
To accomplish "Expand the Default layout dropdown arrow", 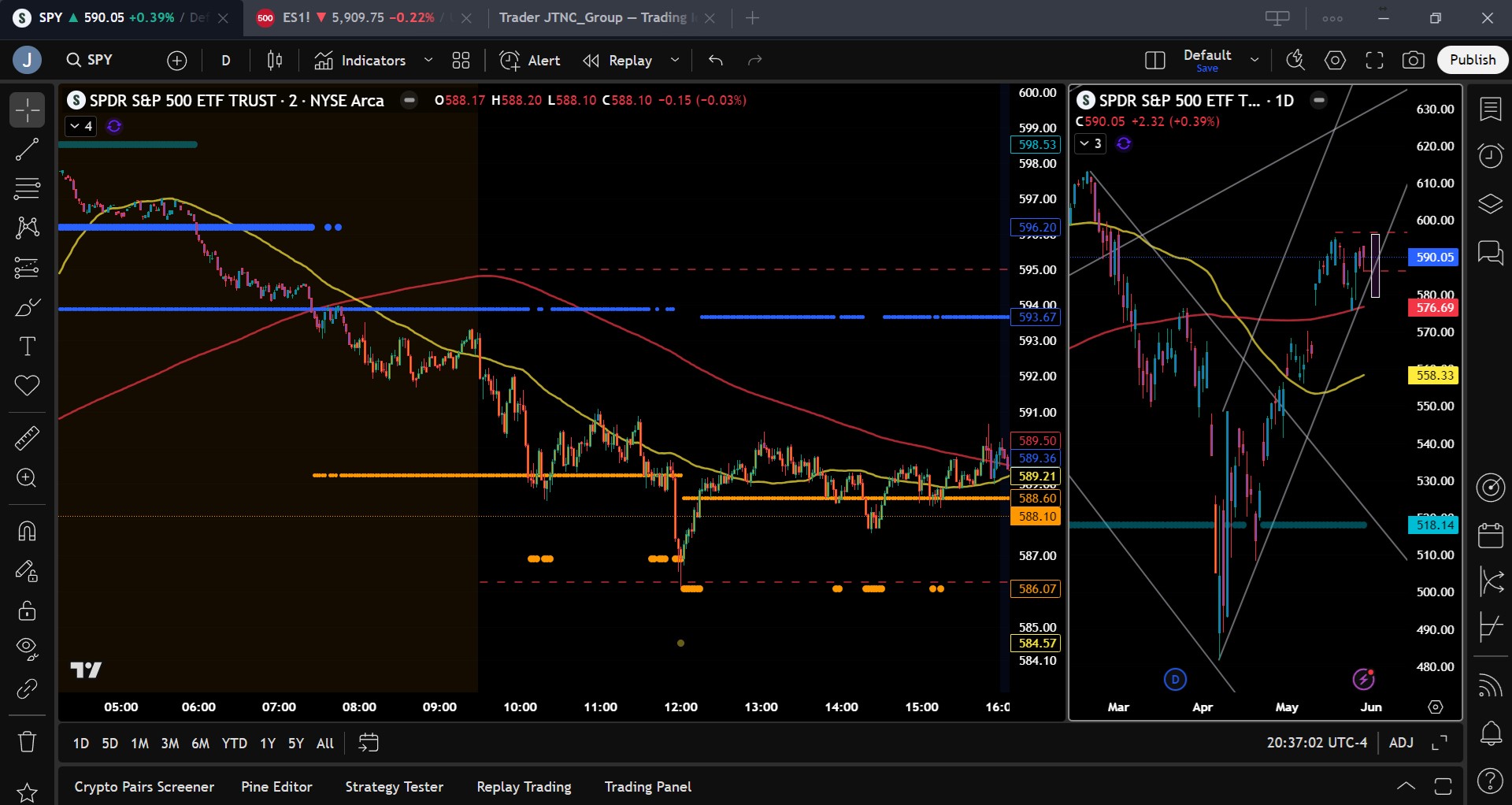I will click(x=1254, y=61).
